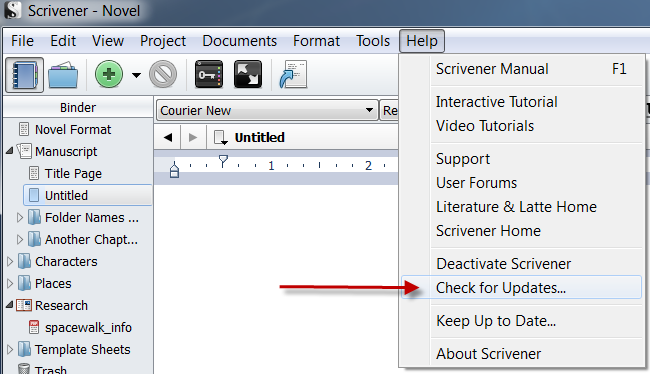Choose Deactivate Scrivener
The width and height of the screenshot is (650, 374).
click(x=521, y=264)
